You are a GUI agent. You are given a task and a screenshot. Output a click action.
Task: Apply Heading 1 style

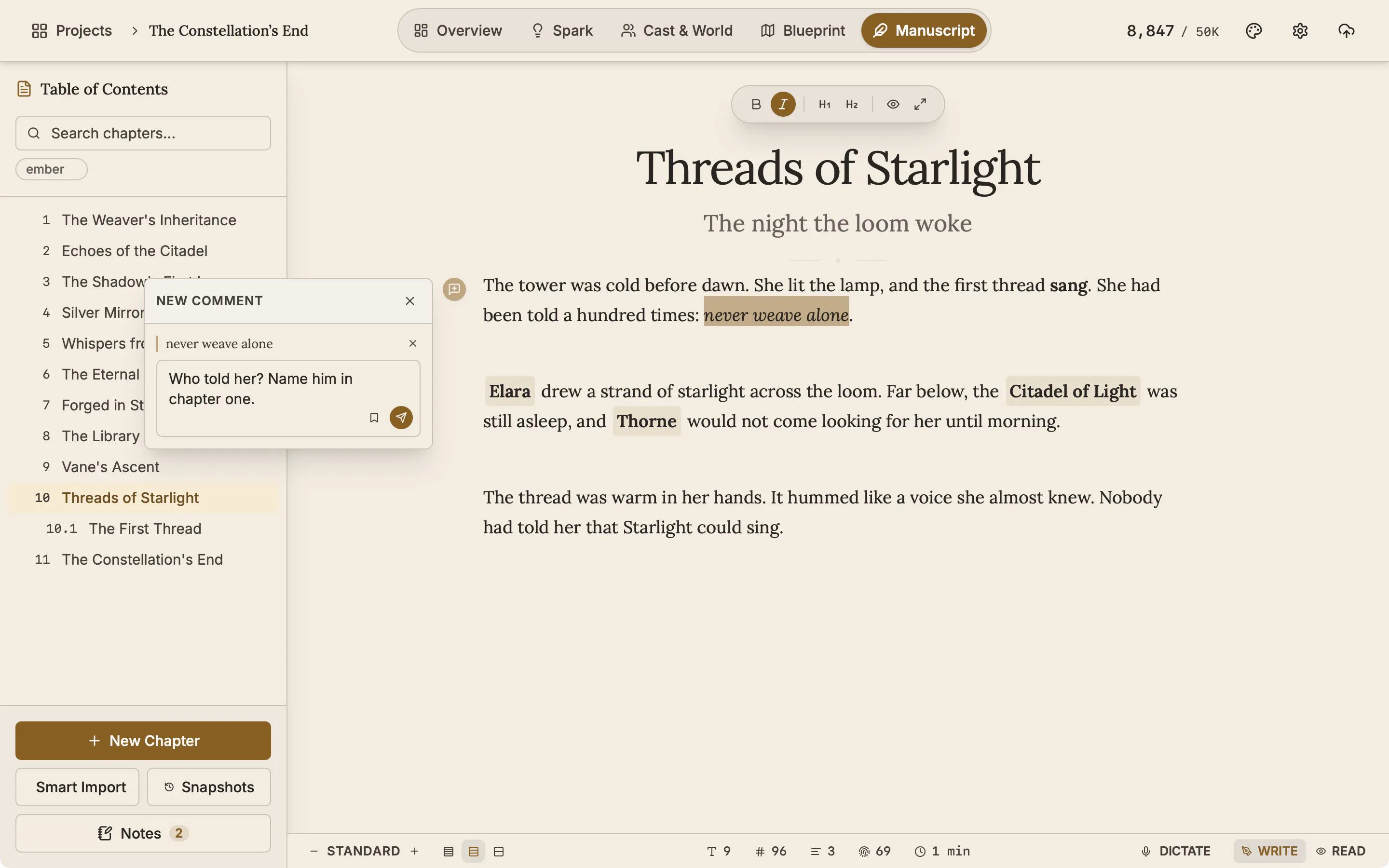click(x=824, y=104)
